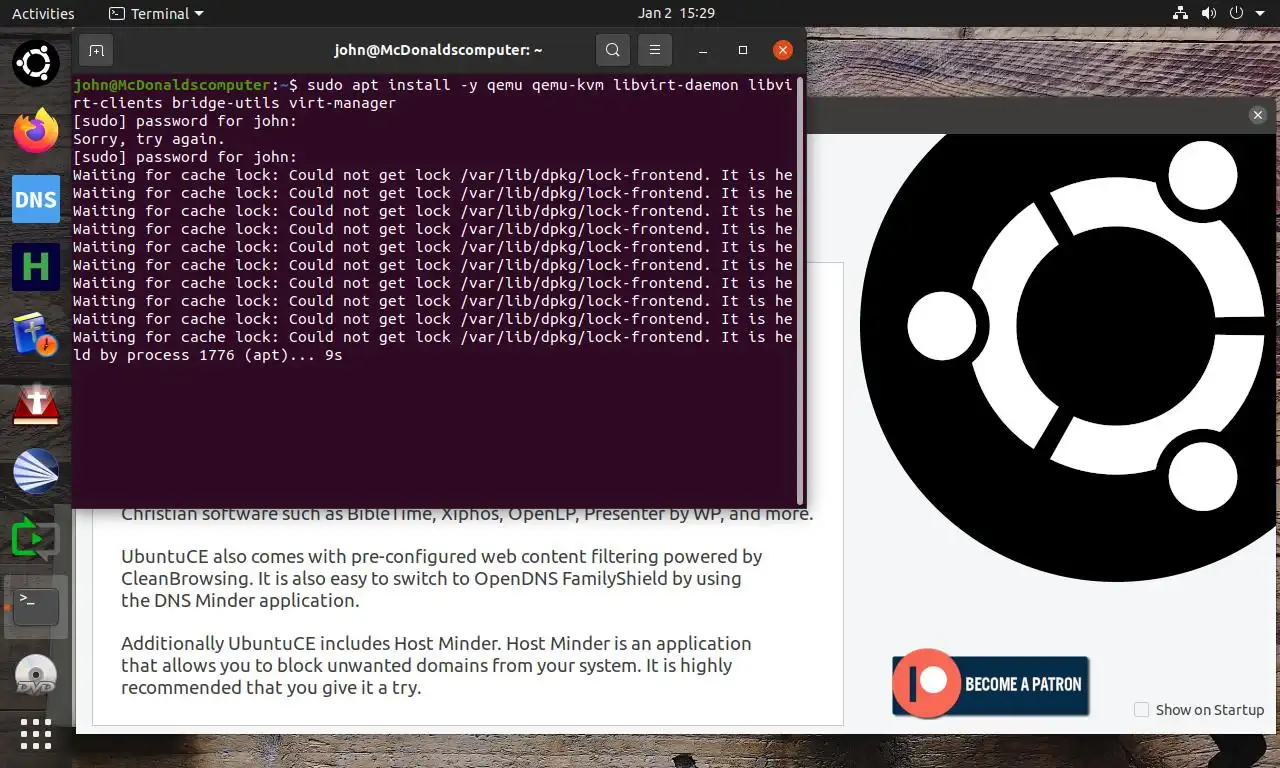The width and height of the screenshot is (1280, 768).
Task: Open the clock and calendar at Jan 2 15:29
Action: (676, 14)
